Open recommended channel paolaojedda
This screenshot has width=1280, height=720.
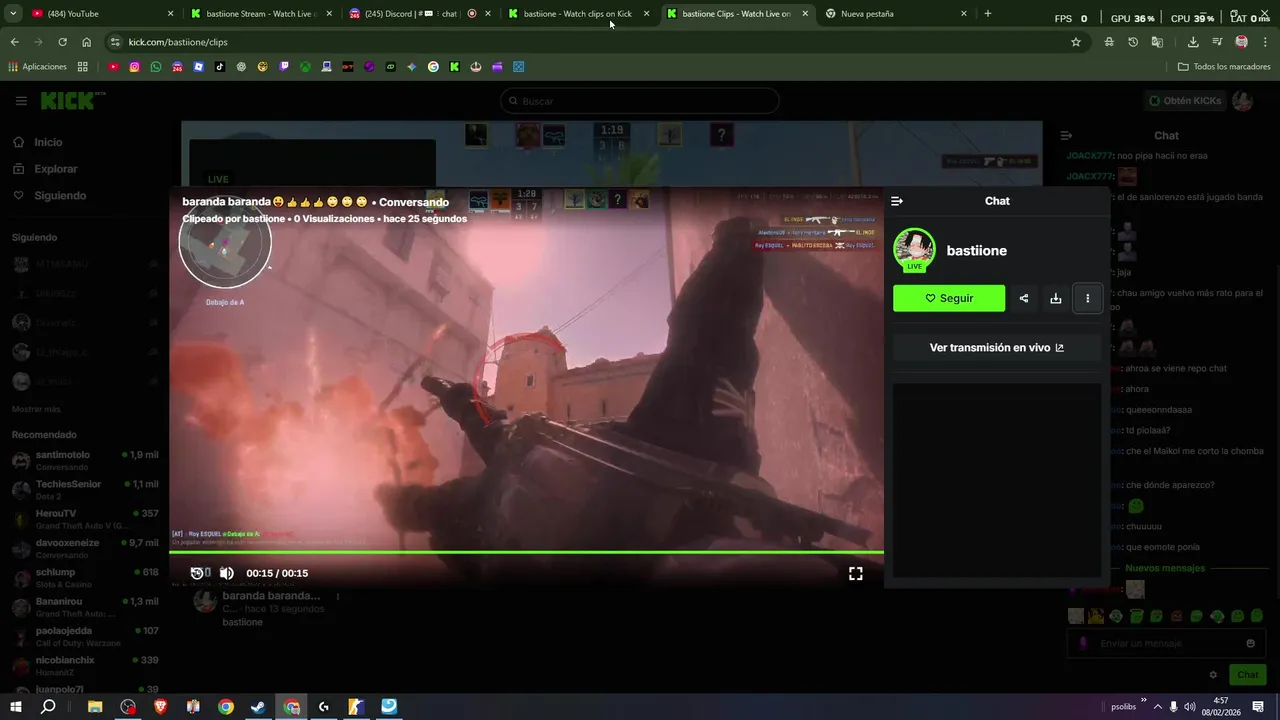click(x=85, y=636)
